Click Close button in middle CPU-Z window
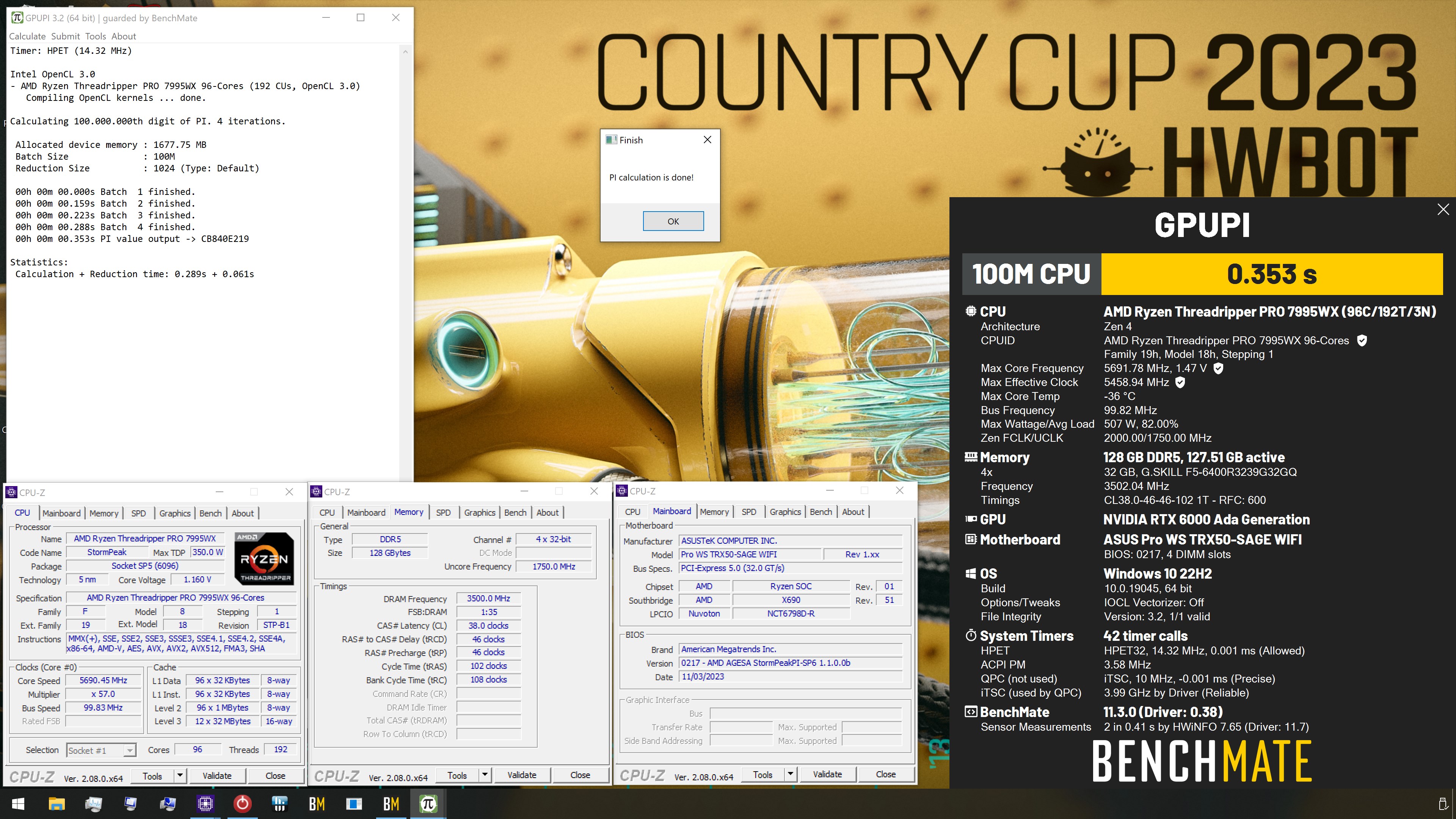The image size is (1456, 819). [580, 775]
